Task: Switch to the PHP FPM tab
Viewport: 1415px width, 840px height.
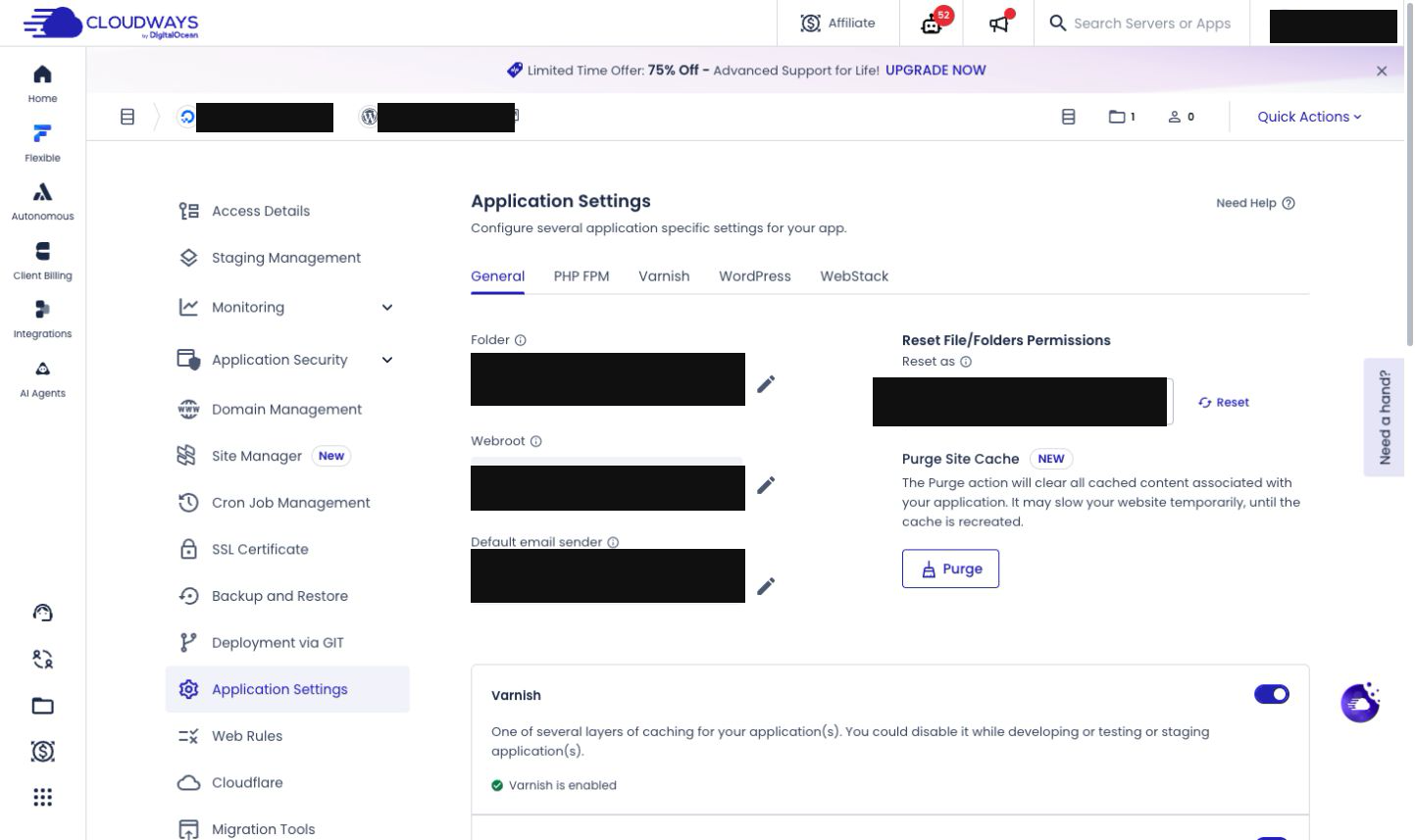Action: pos(581,276)
